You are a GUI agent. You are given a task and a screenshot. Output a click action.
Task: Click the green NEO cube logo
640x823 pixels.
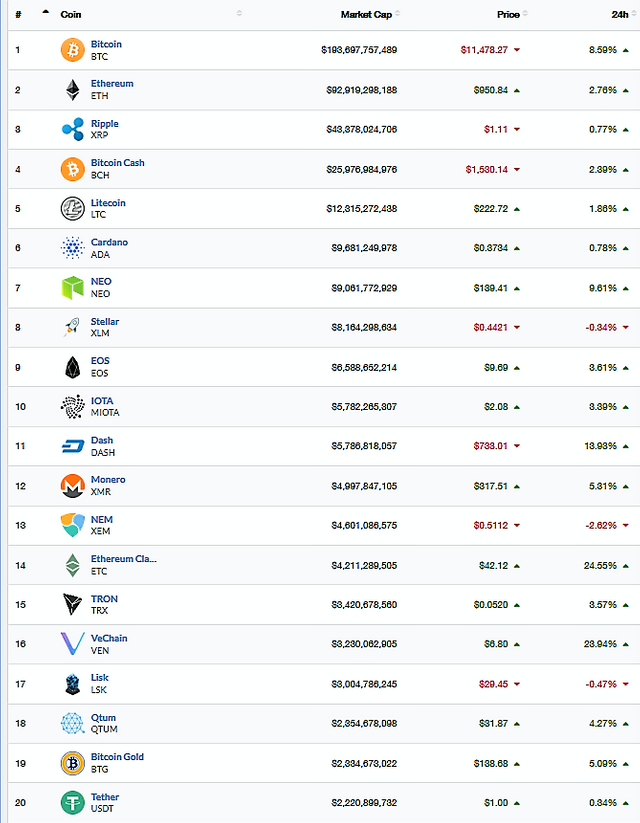coord(72,288)
